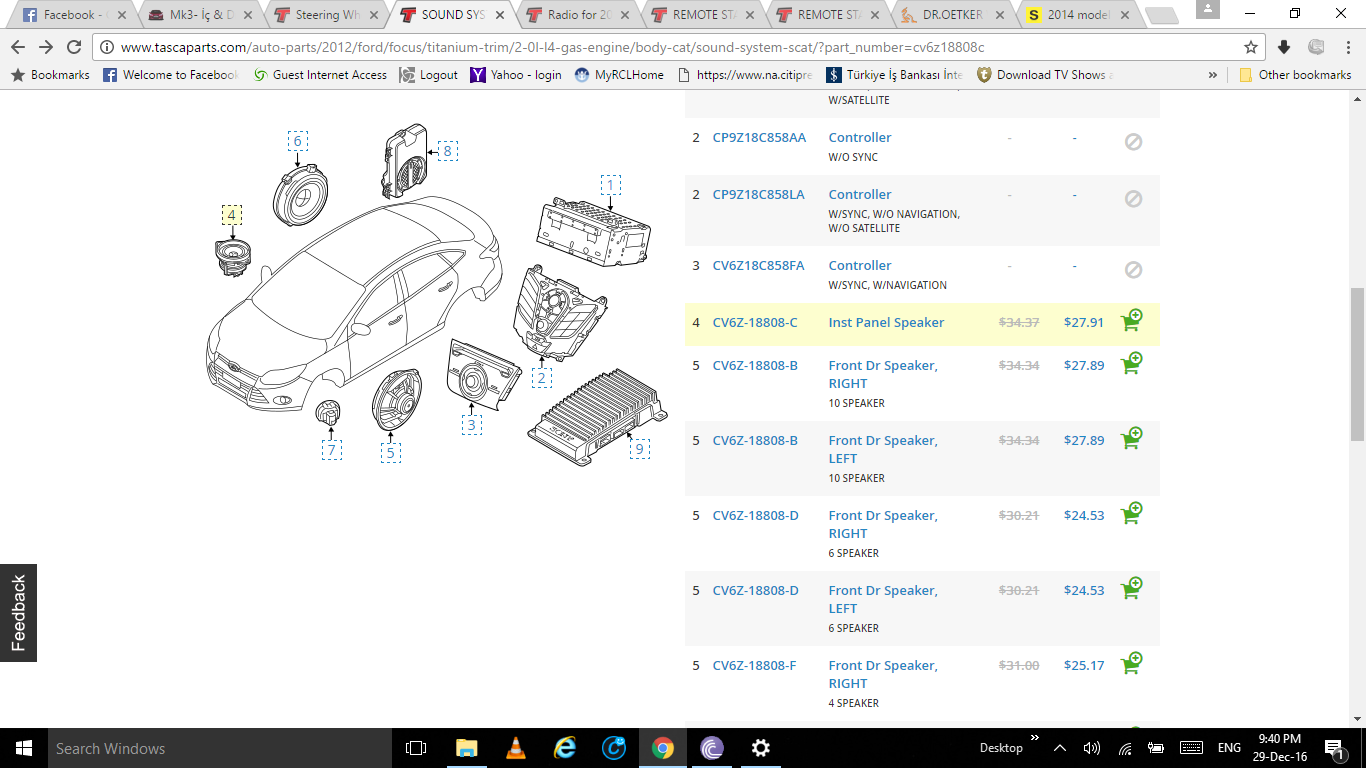The height and width of the screenshot is (768, 1366).
Task: Open Settings gear on the taskbar
Action: (760, 748)
